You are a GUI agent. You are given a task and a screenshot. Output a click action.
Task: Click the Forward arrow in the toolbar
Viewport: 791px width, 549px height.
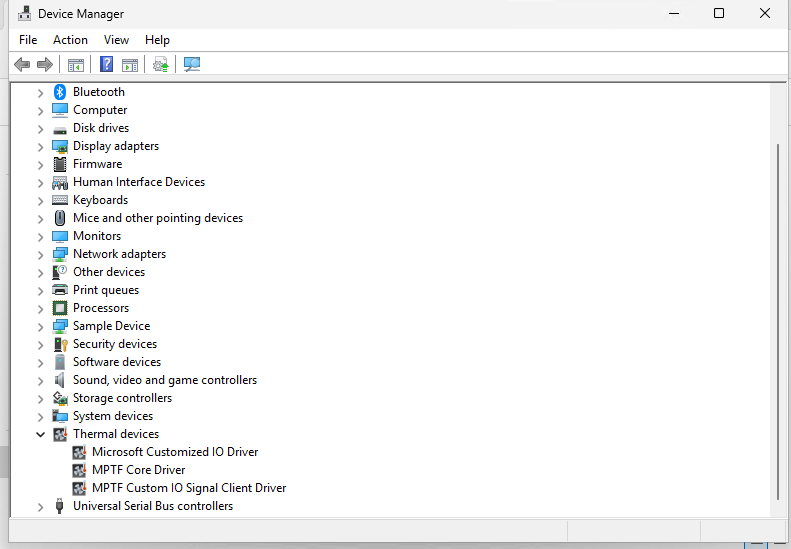coord(44,65)
